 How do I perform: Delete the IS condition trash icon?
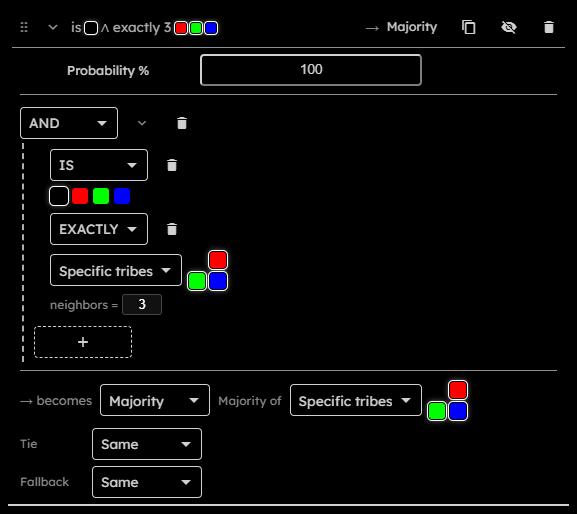tap(172, 165)
